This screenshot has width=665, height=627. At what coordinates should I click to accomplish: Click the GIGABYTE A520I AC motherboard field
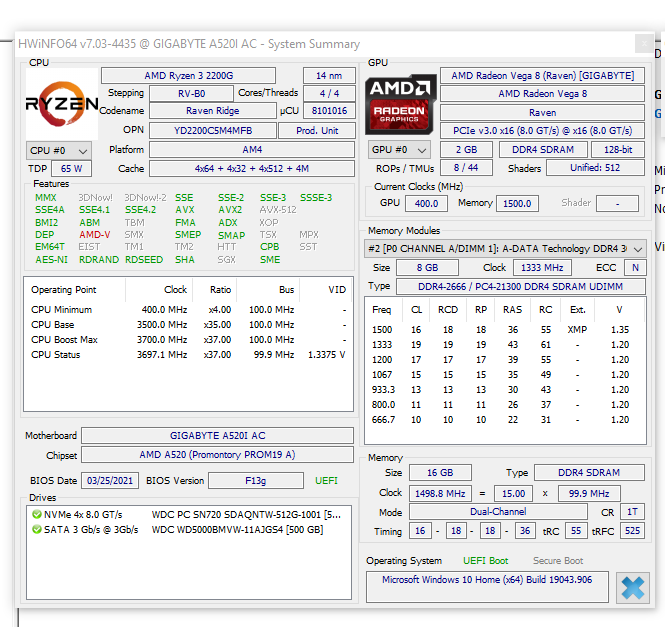218,436
